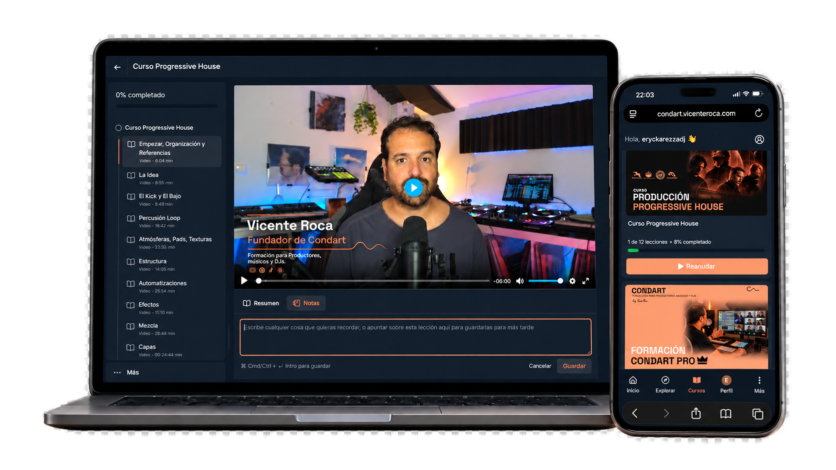Open the Producción Progressive House course thumbnail

pyautogui.click(x=696, y=183)
